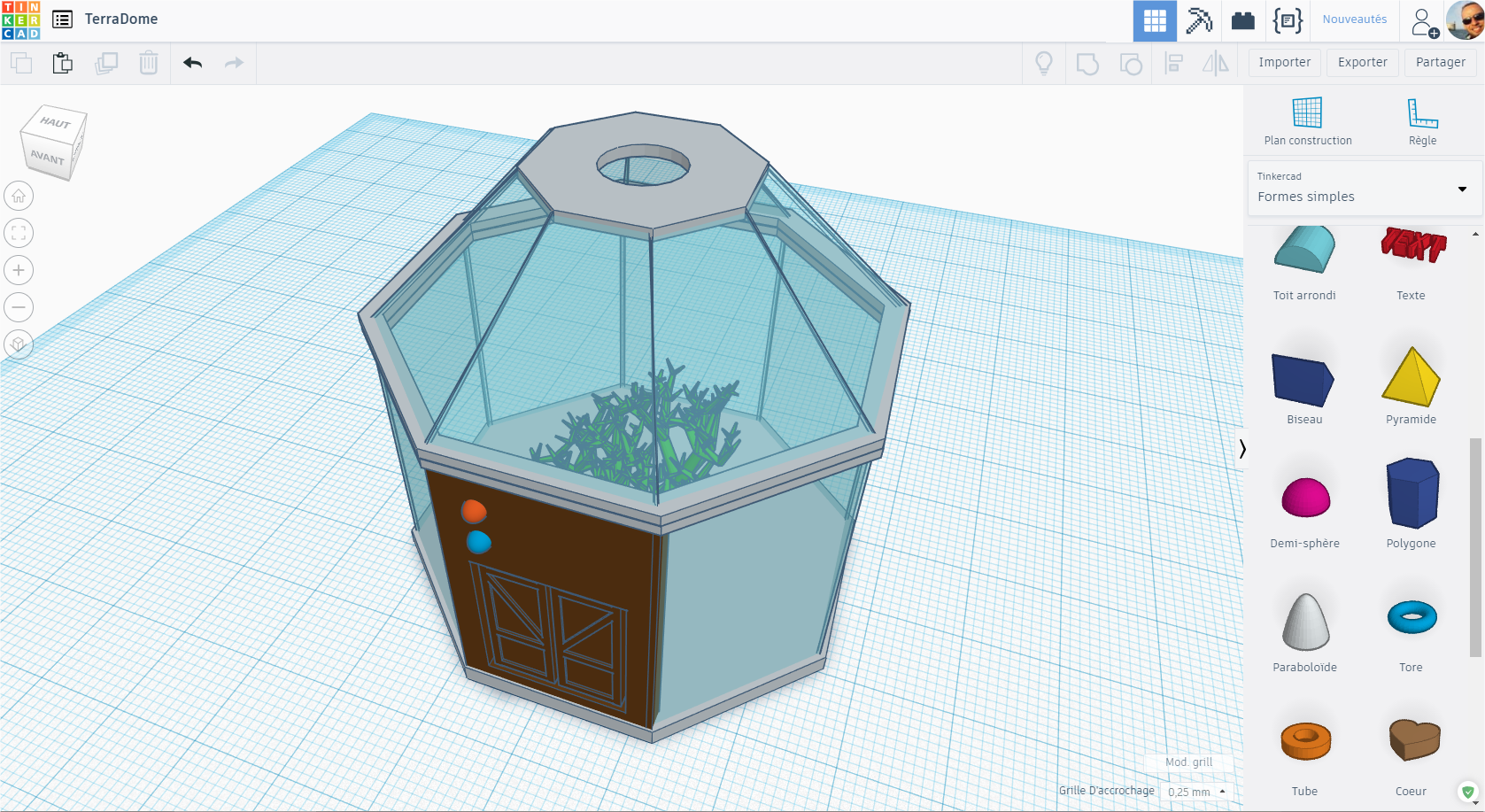Open the Formes simples shape category dropdown
This screenshot has height=812, width=1485.
[x=1364, y=188]
